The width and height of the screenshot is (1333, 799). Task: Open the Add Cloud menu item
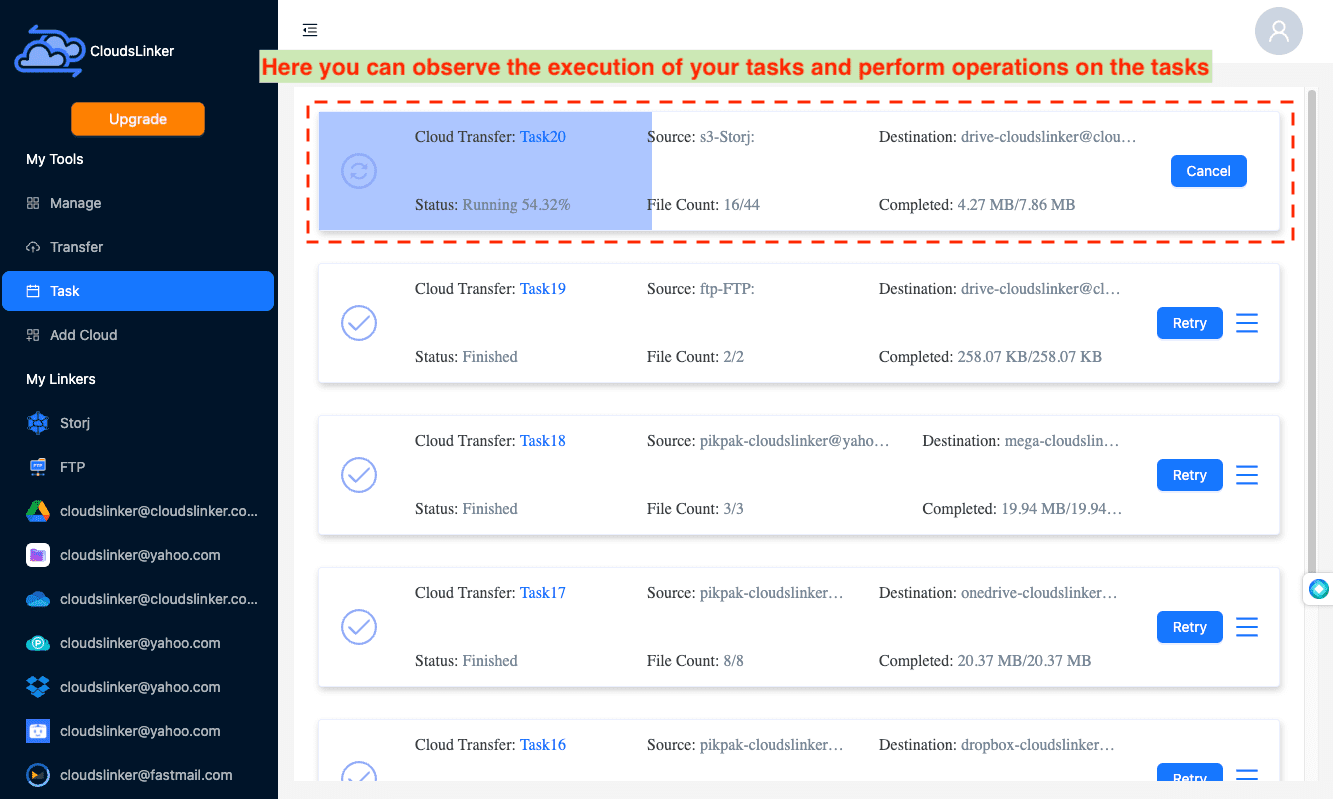(138, 335)
